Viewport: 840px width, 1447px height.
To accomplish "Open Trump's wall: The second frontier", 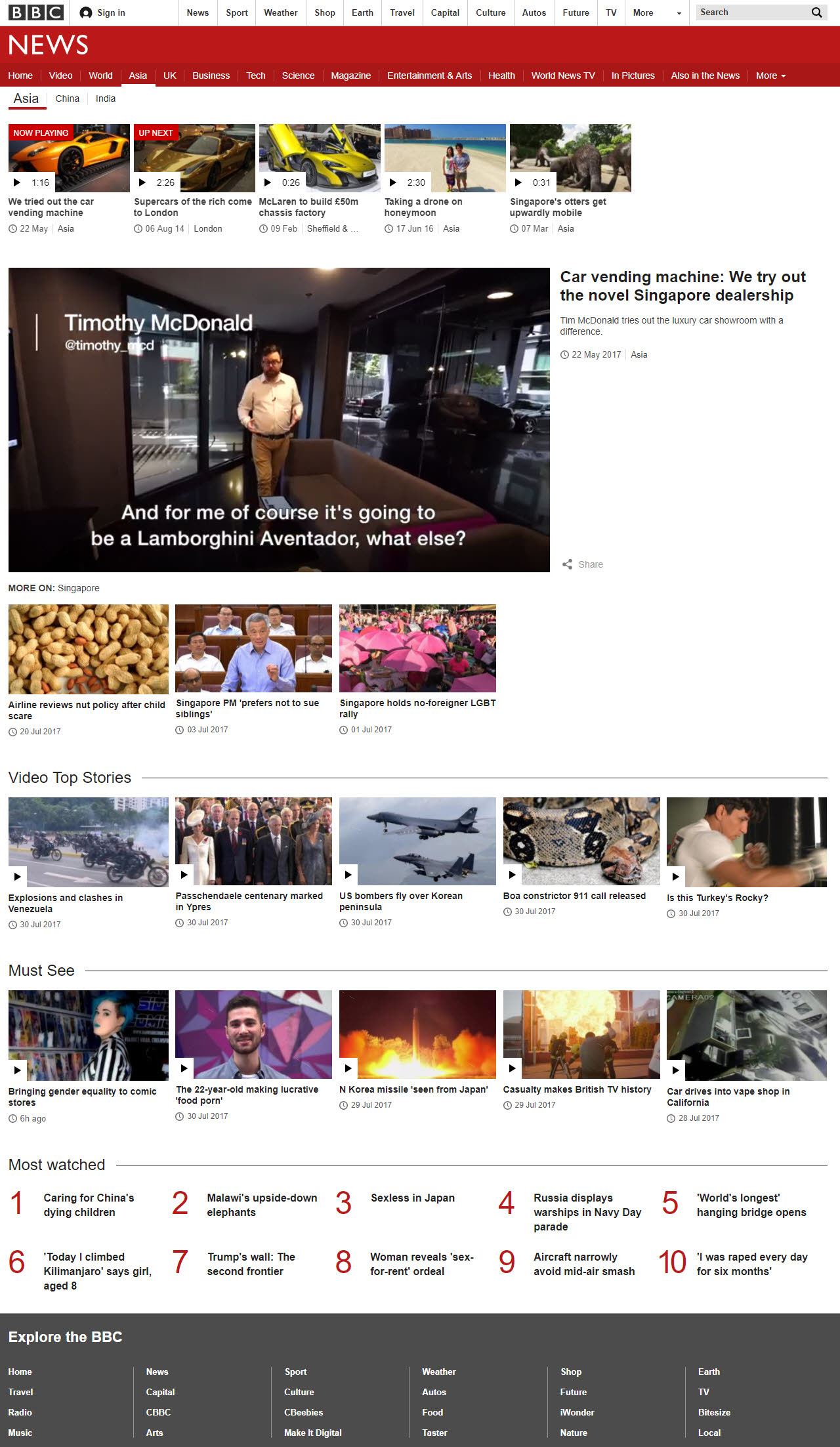I will coord(251,1264).
